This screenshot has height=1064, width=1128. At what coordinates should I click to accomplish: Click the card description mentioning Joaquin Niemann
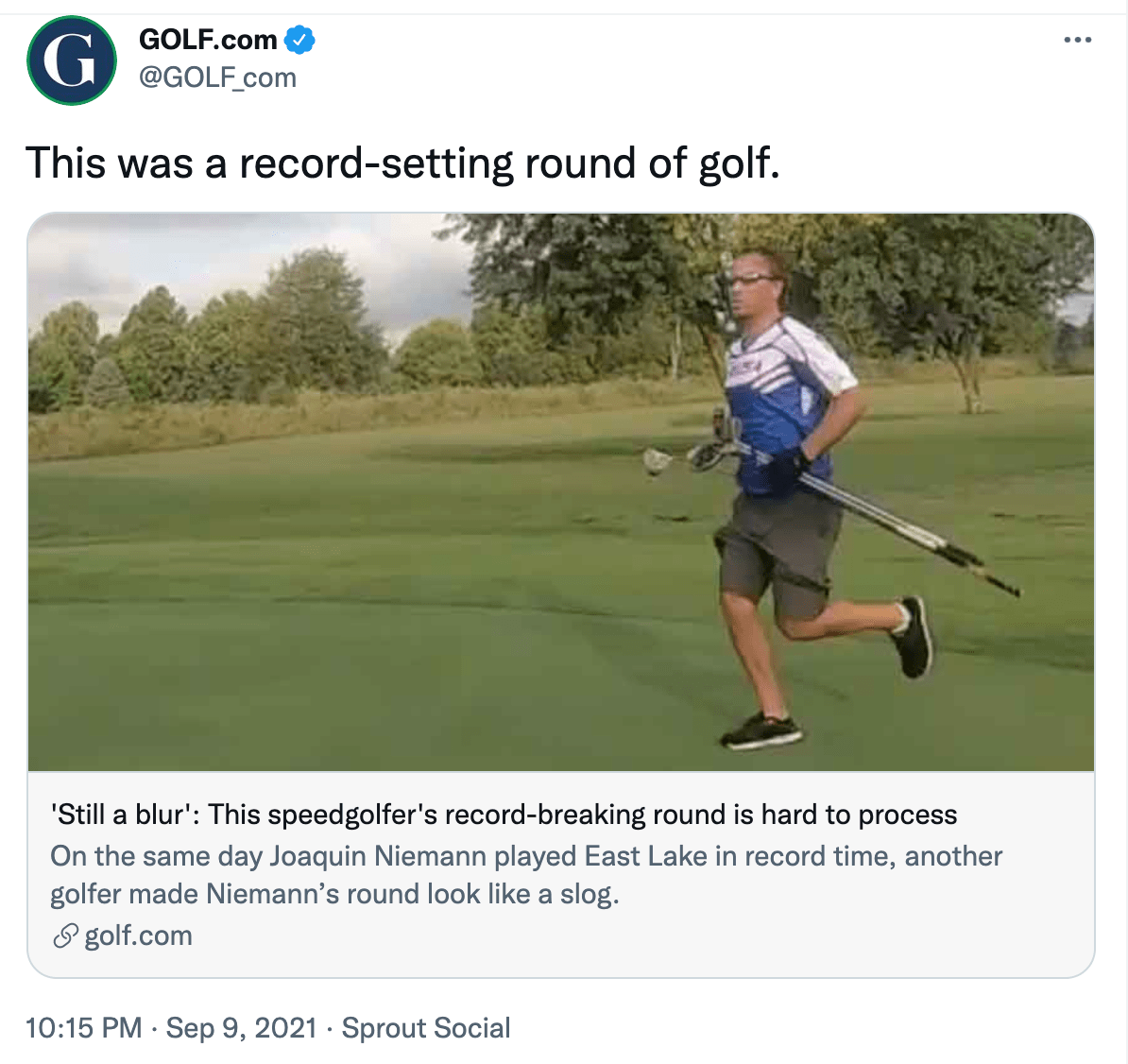point(526,856)
